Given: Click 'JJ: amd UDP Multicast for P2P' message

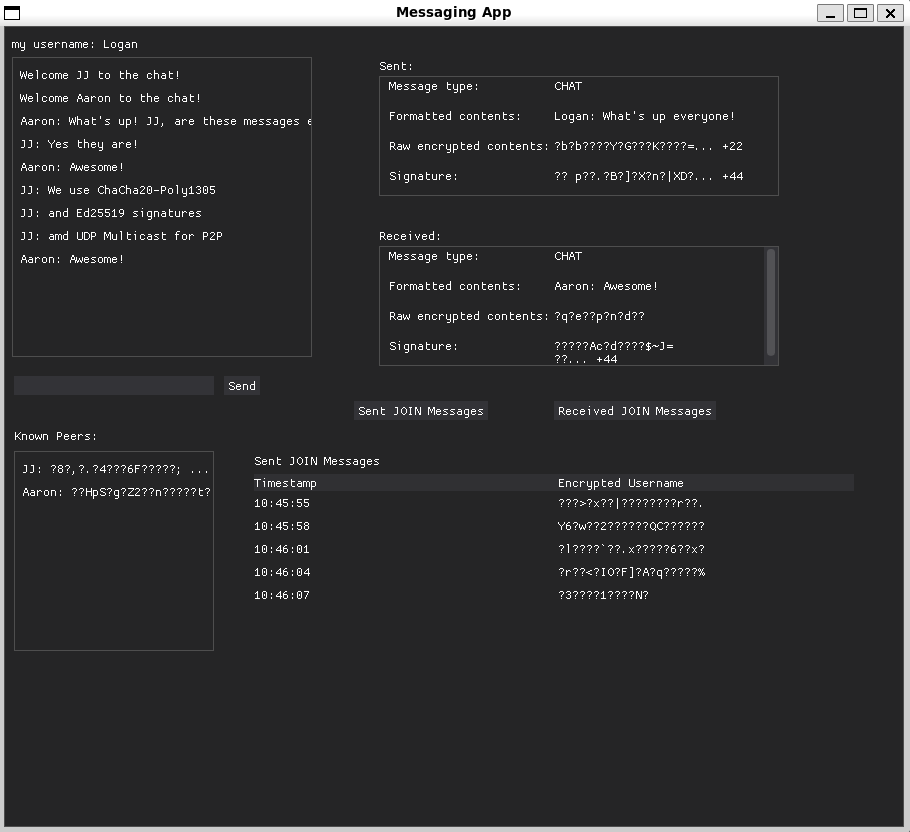Looking at the screenshot, I should [x=121, y=236].
